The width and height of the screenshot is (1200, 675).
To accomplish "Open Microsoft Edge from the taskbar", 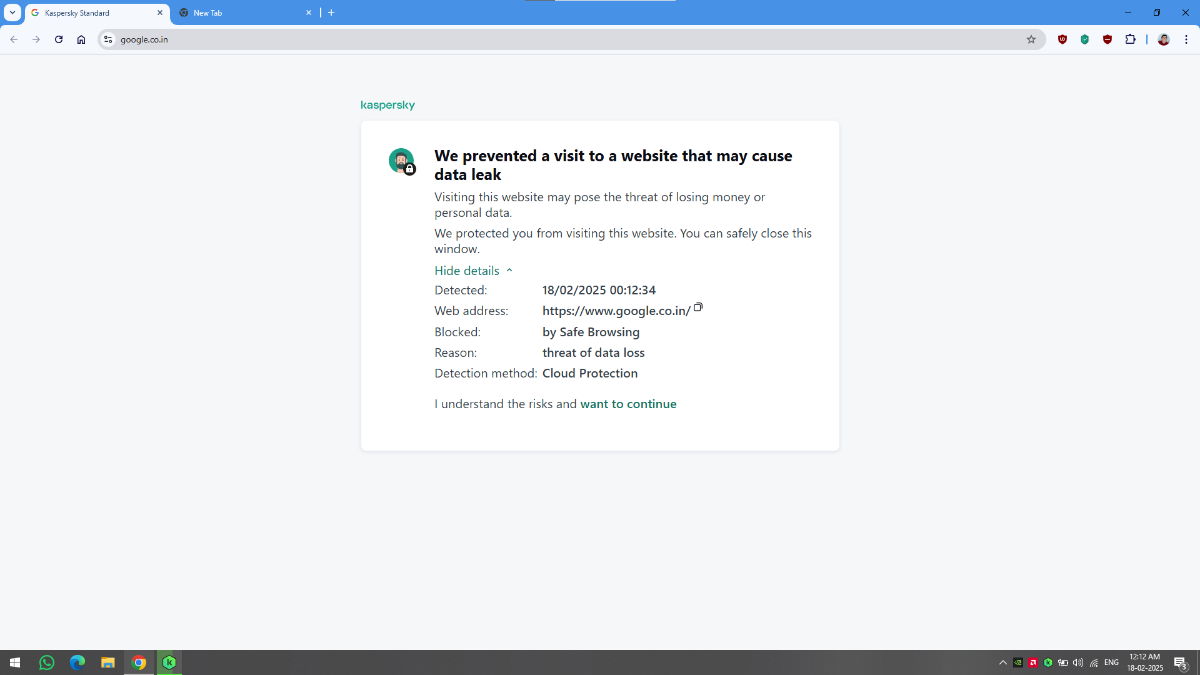I will (x=77, y=662).
